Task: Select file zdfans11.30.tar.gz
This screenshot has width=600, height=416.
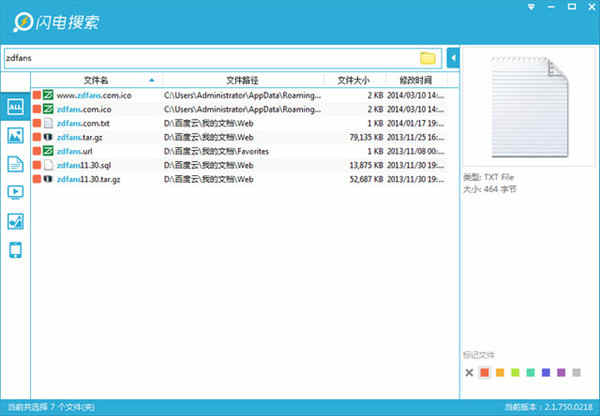Action: [x=88, y=179]
